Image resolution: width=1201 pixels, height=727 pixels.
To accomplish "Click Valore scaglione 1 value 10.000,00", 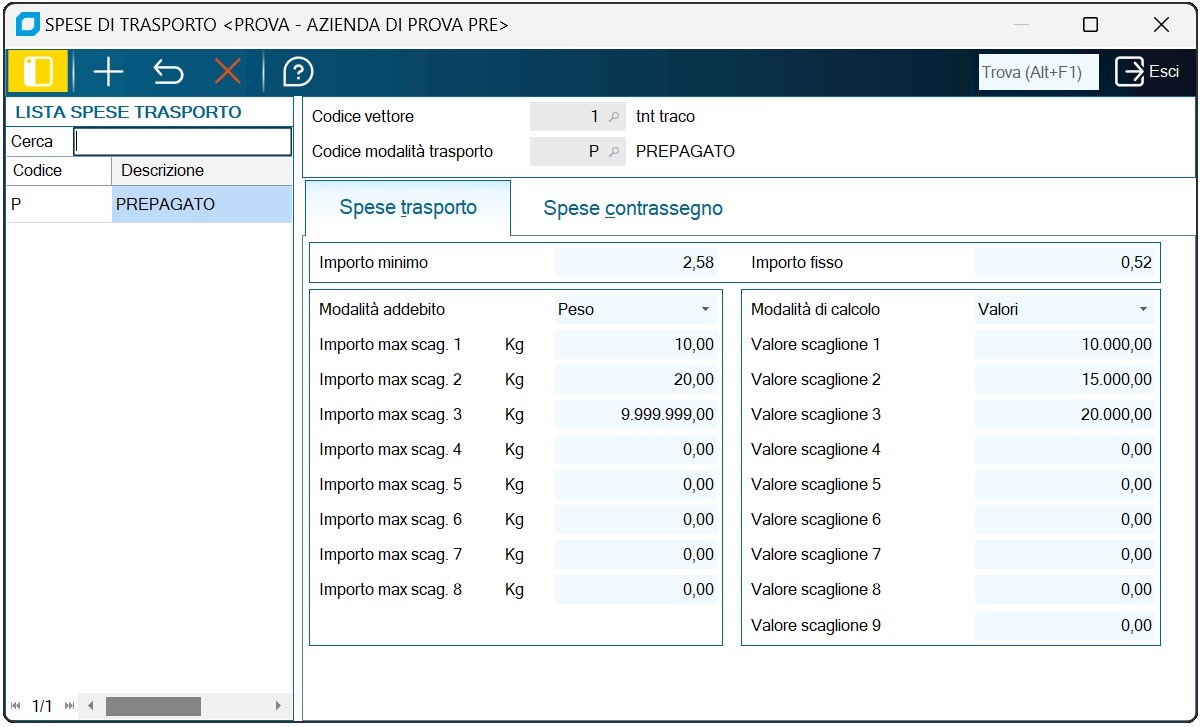I will (x=1065, y=345).
